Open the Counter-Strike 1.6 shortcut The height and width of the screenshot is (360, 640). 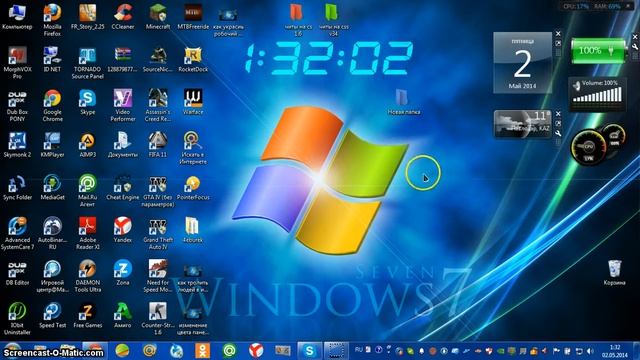click(158, 319)
